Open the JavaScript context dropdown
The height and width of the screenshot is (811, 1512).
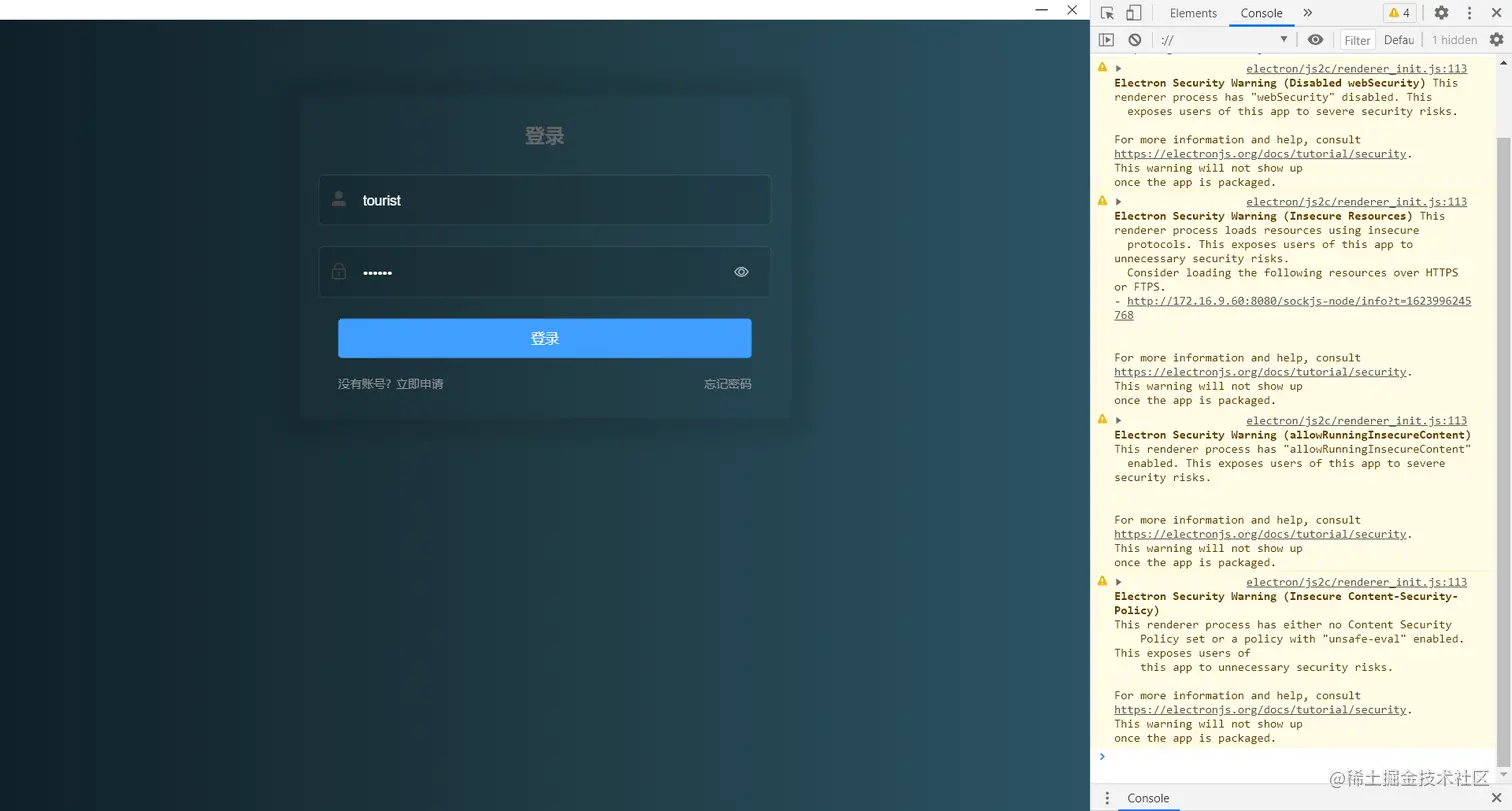point(1224,40)
